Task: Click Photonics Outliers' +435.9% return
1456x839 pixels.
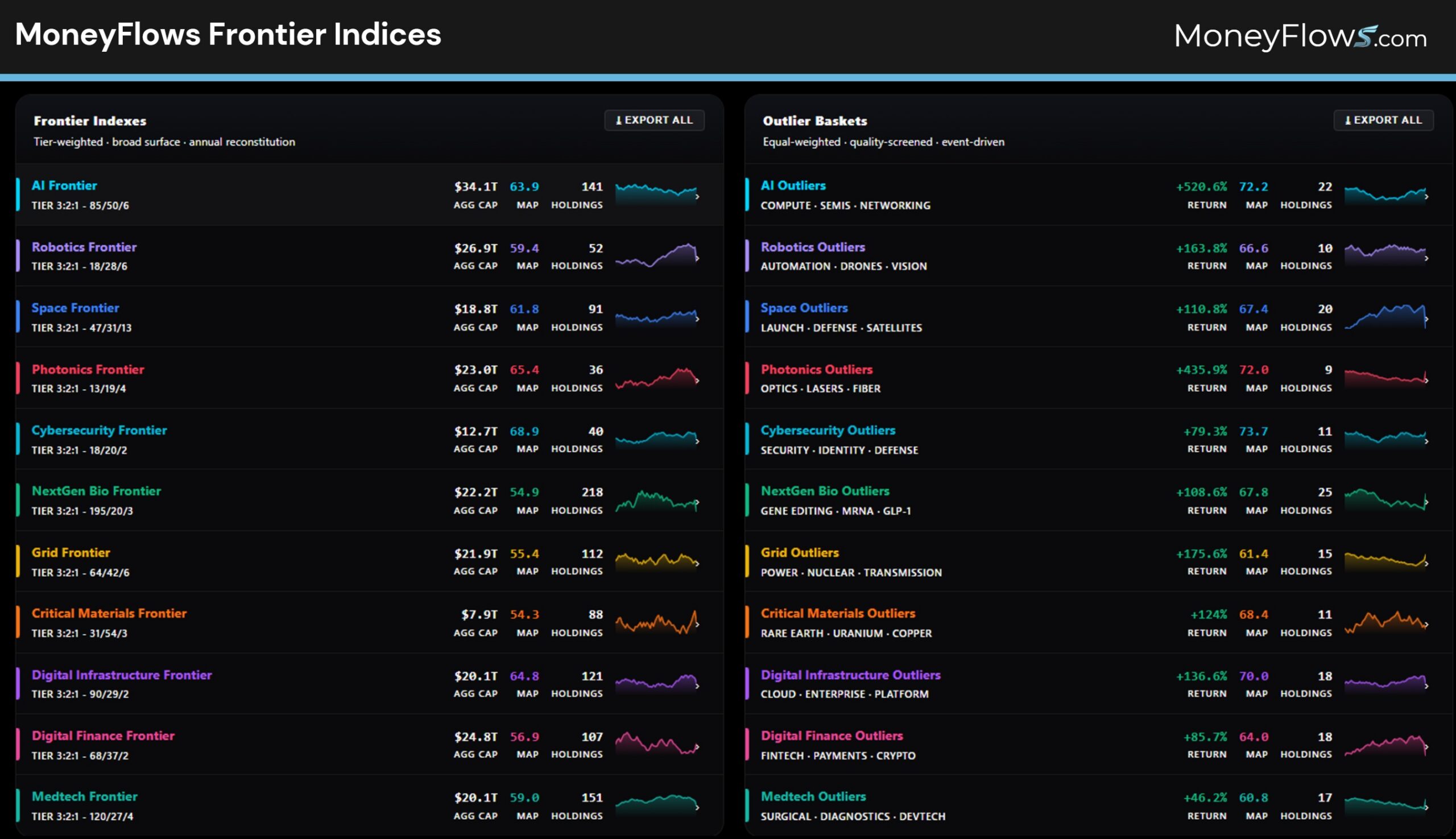Action: (x=1201, y=370)
